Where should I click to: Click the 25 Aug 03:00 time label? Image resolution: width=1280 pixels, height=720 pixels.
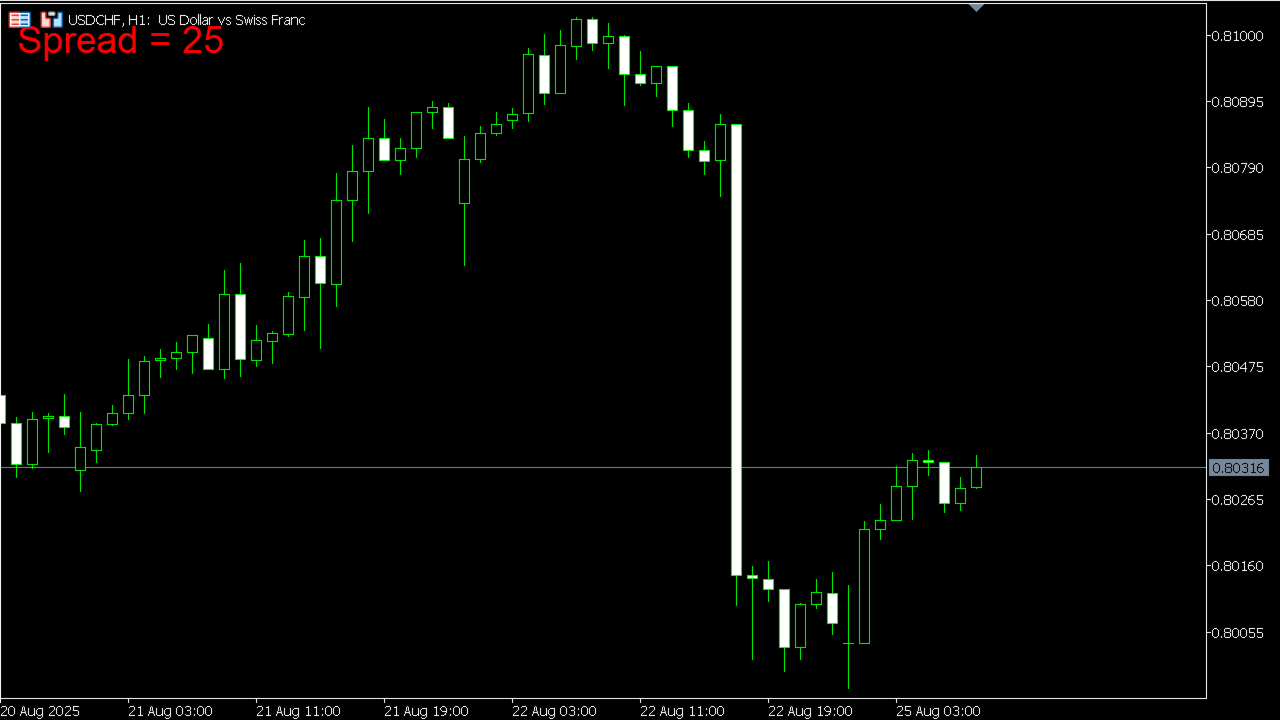pyautogui.click(x=938, y=711)
